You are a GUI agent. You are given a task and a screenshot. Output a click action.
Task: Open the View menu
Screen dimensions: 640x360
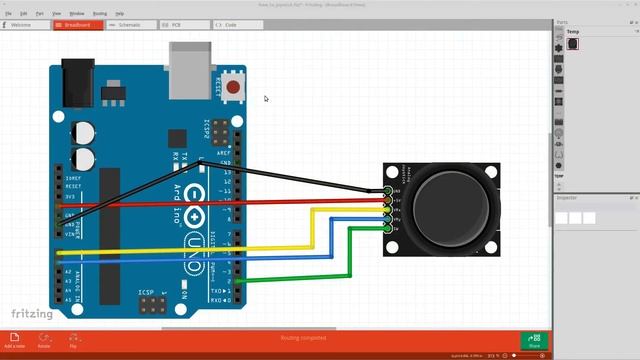pyautogui.click(x=56, y=13)
